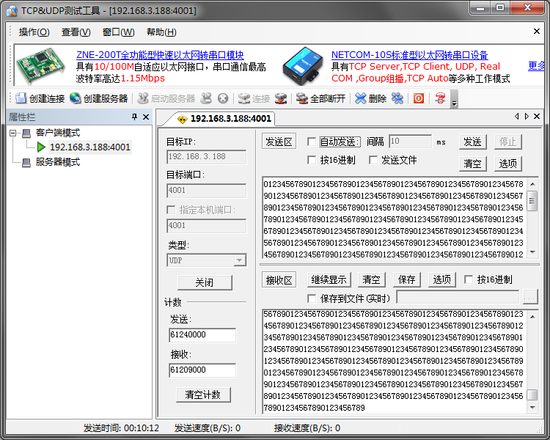Click the 间隔 interval ms input field
The width and height of the screenshot is (550, 440).
pyautogui.click(x=410, y=141)
